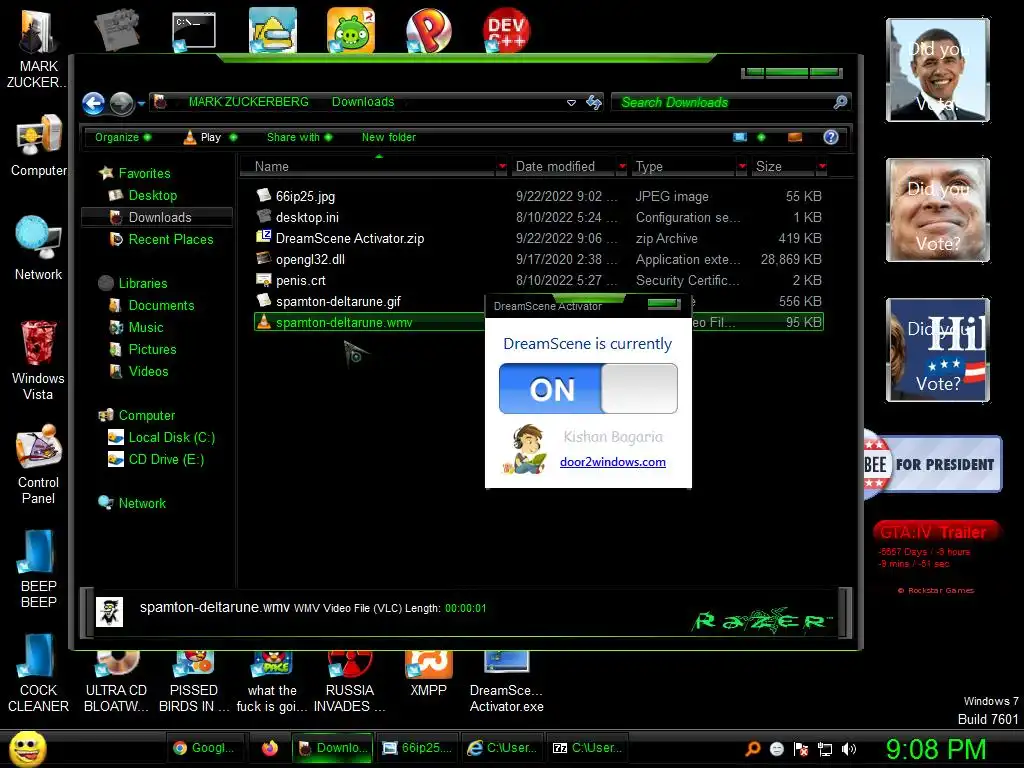The height and width of the screenshot is (768, 1024).
Task: Select 66ip25.jpg file
Action: 539,196
